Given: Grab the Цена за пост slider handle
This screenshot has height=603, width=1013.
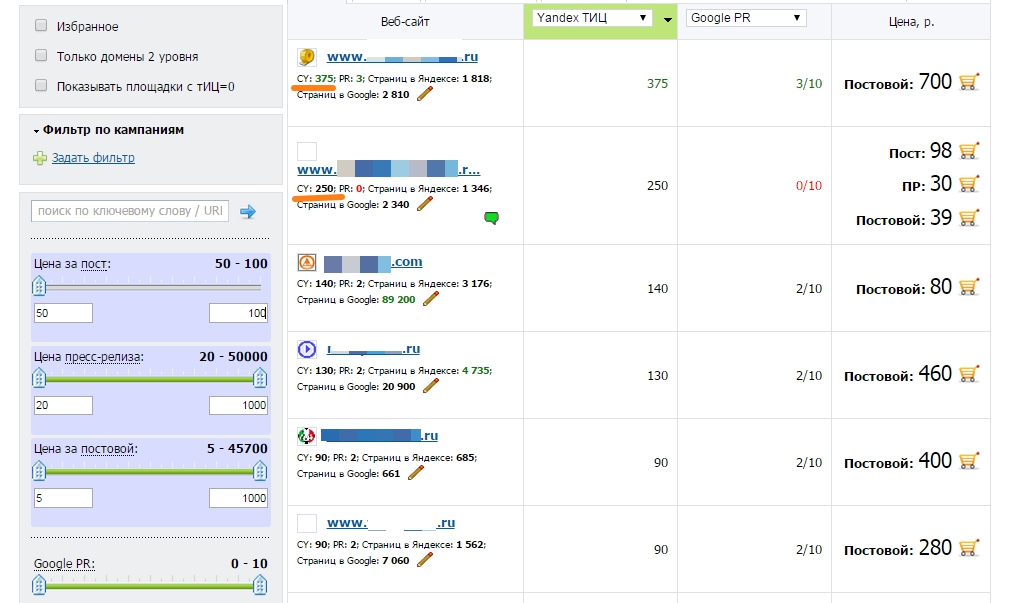Looking at the screenshot, I should 39,285.
